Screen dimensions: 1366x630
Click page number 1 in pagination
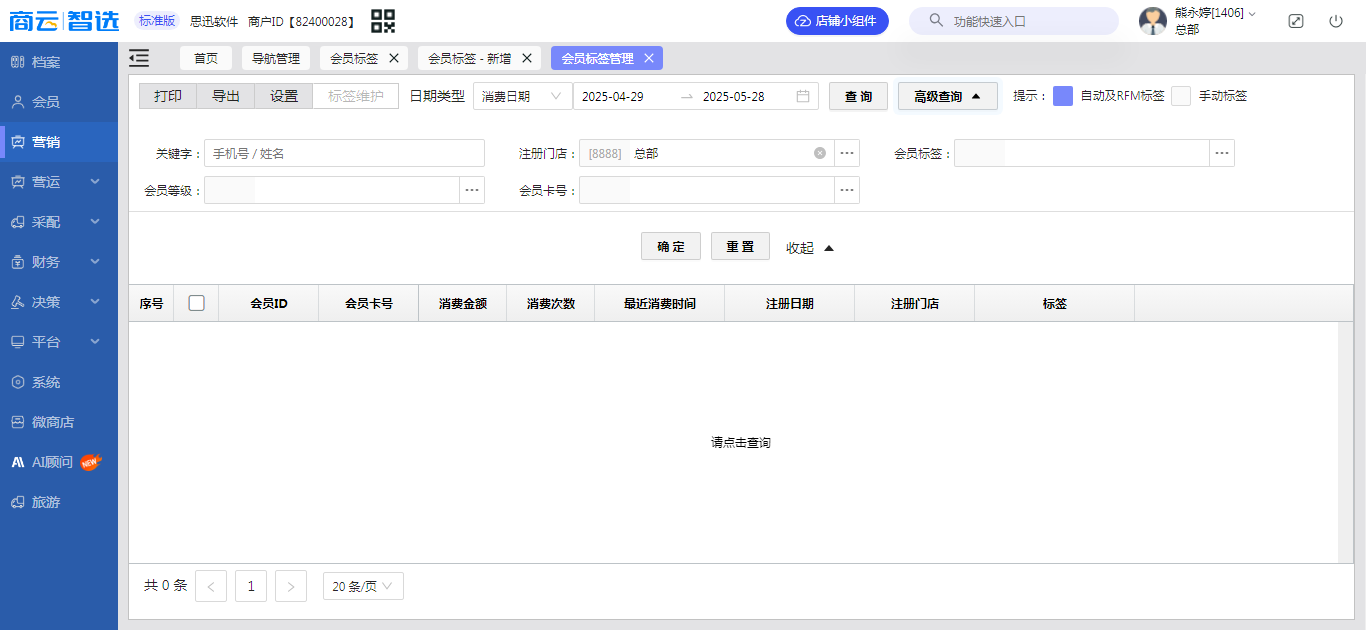tap(251, 586)
